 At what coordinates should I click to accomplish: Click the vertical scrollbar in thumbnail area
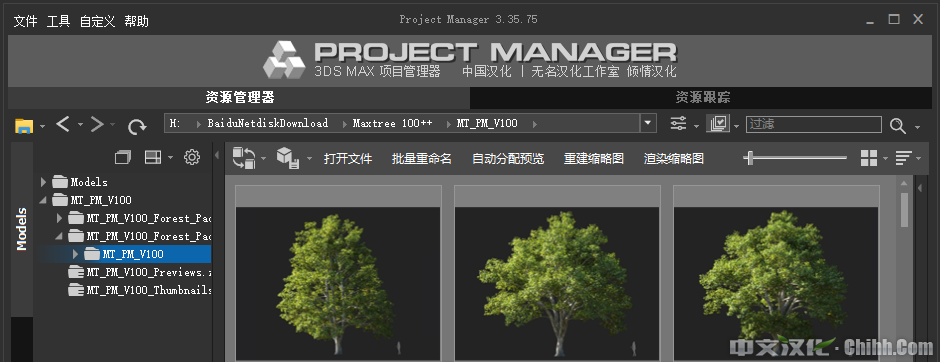905,210
